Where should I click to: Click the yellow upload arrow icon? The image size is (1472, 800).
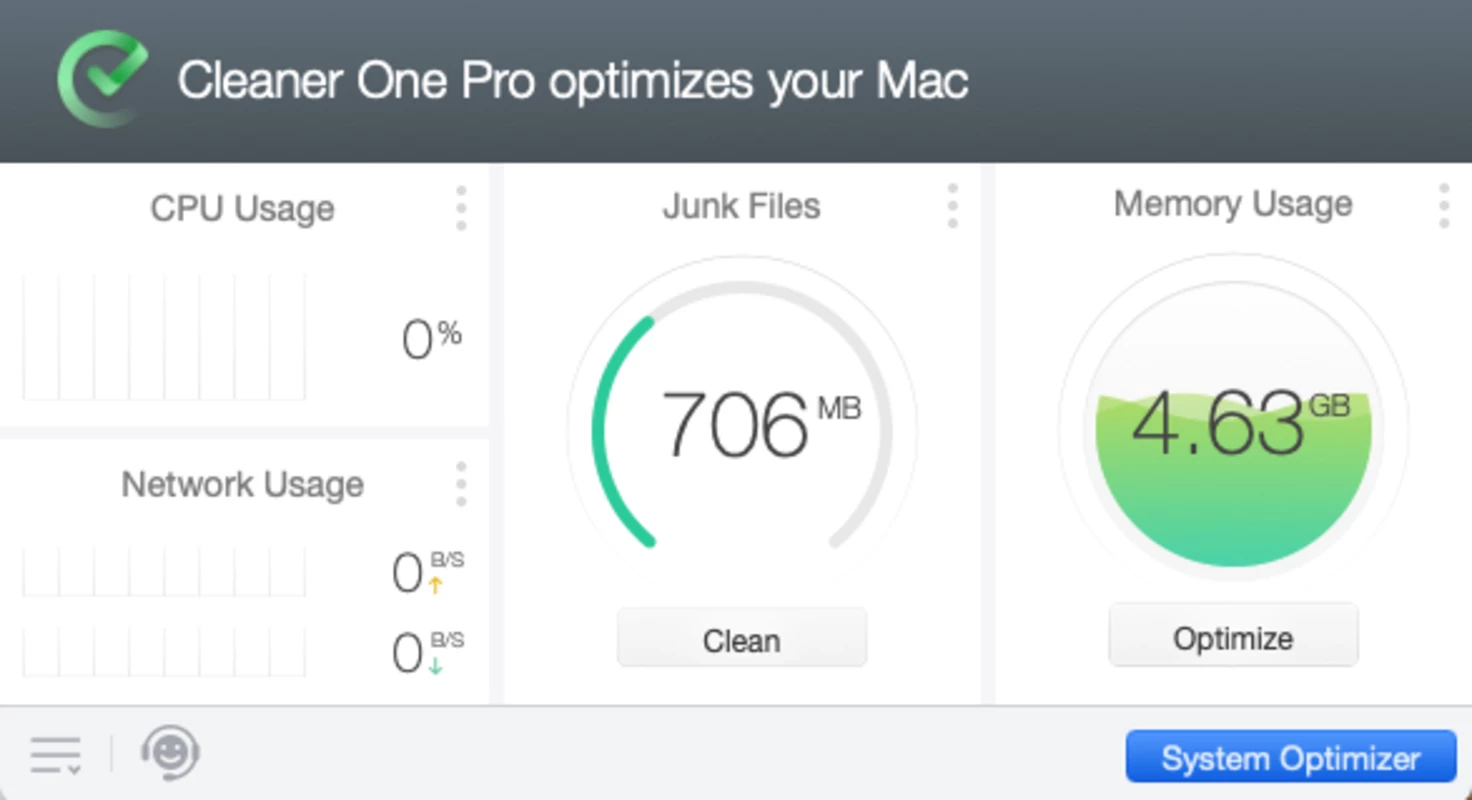click(435, 586)
